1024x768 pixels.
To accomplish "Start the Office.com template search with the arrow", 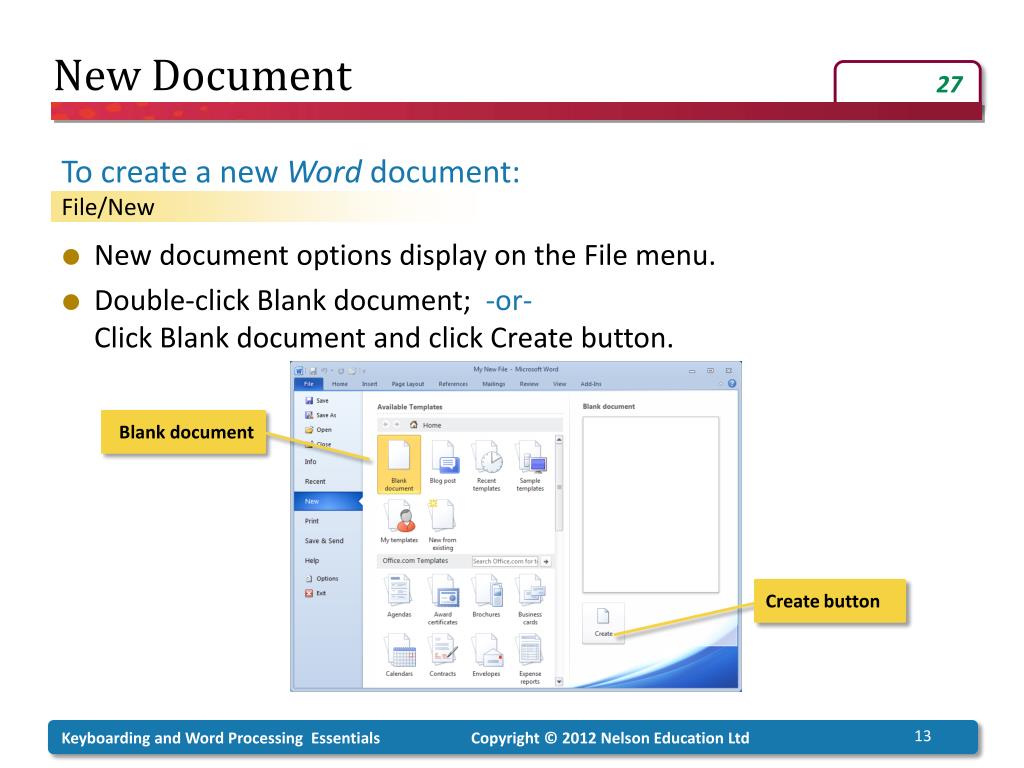I will [x=546, y=562].
